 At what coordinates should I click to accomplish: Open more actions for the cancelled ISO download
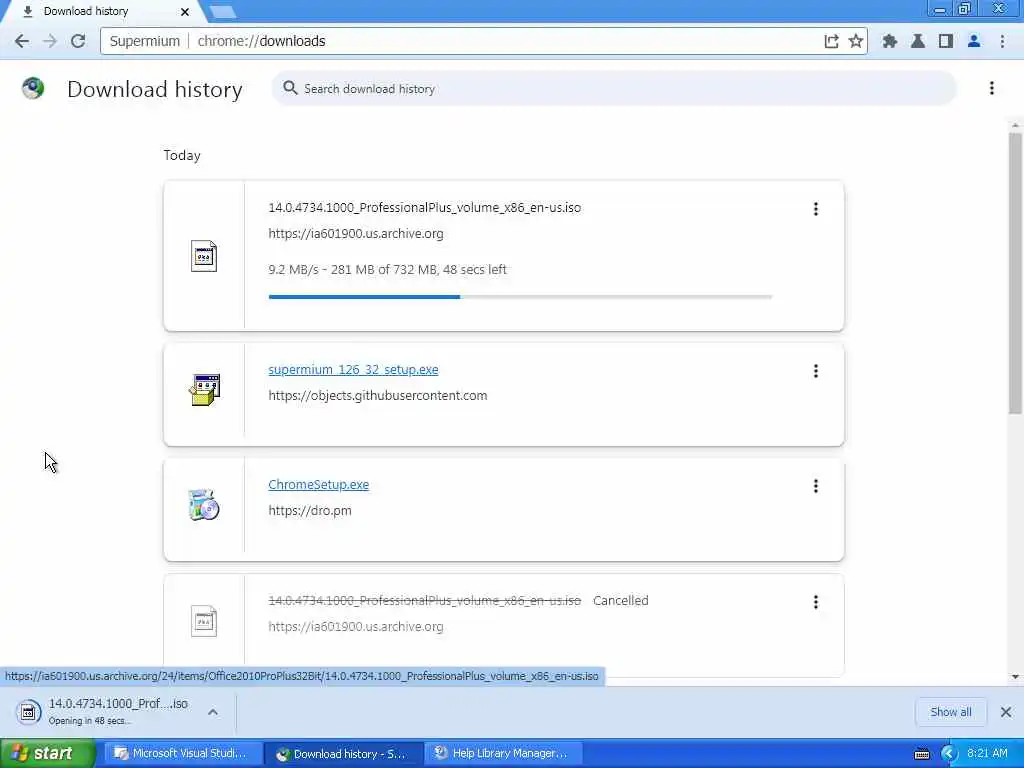(816, 602)
